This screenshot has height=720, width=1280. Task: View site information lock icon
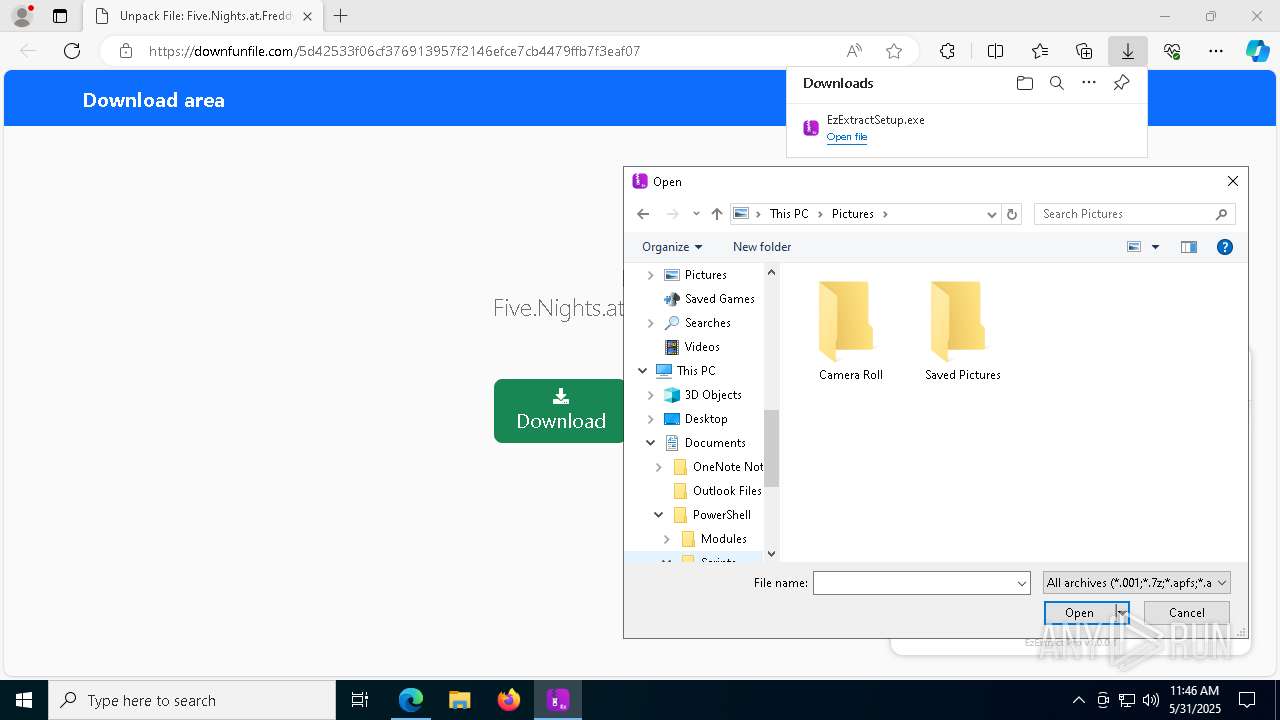pyautogui.click(x=125, y=51)
